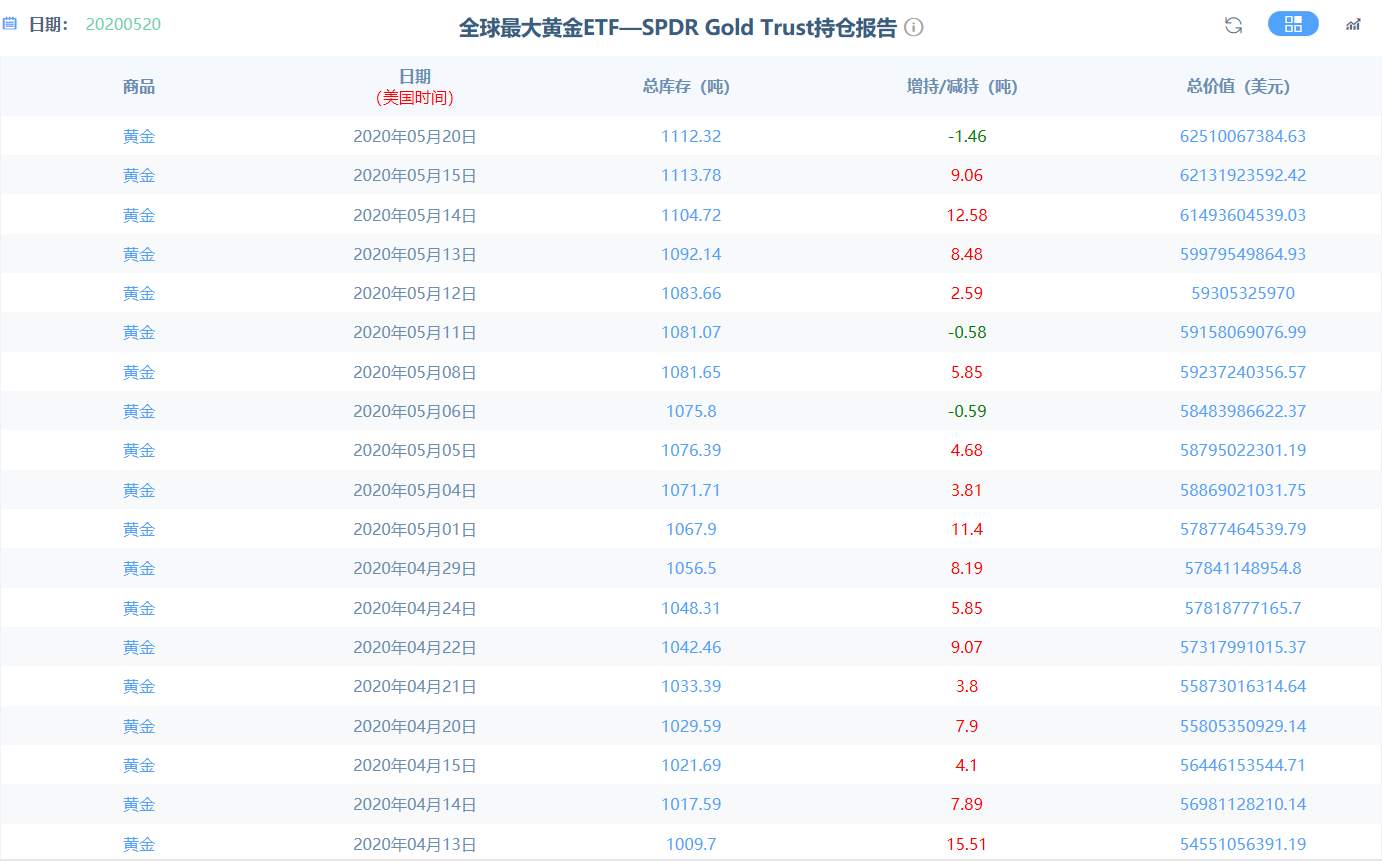The height and width of the screenshot is (861, 1382).
Task: Click the total value 62131923592.42
Action: [x=1243, y=175]
